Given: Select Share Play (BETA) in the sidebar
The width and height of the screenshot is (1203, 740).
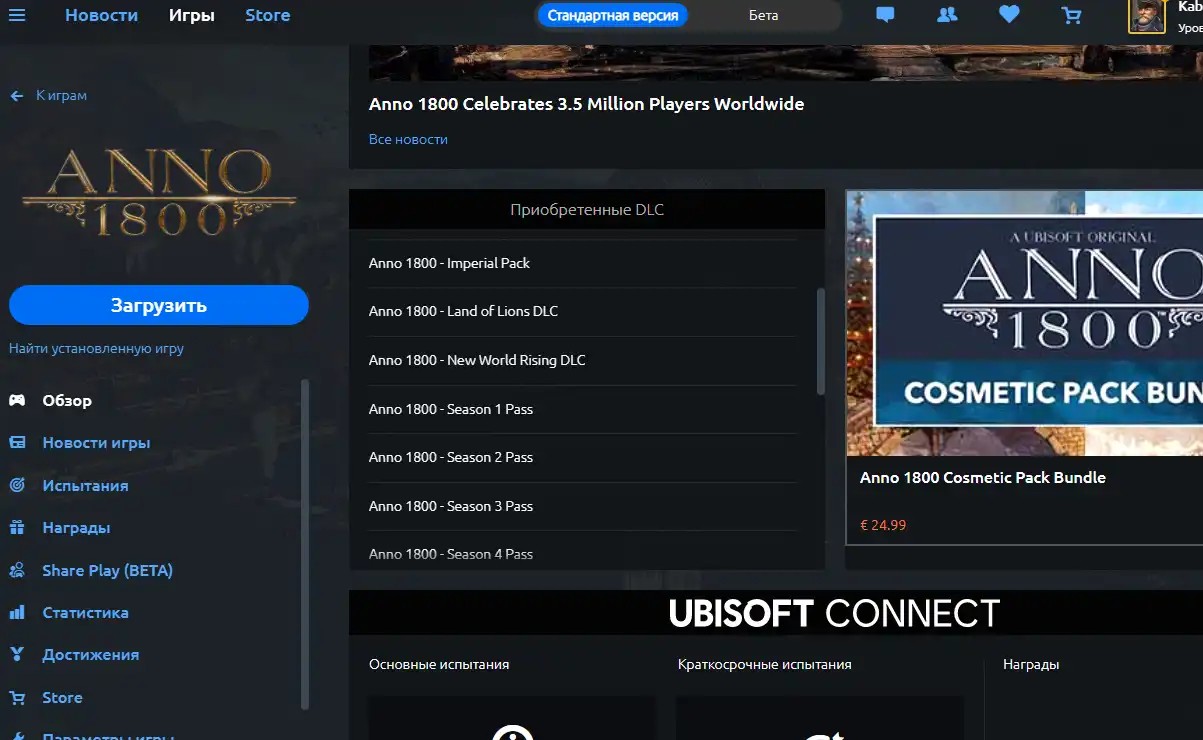Looking at the screenshot, I should coord(108,570).
